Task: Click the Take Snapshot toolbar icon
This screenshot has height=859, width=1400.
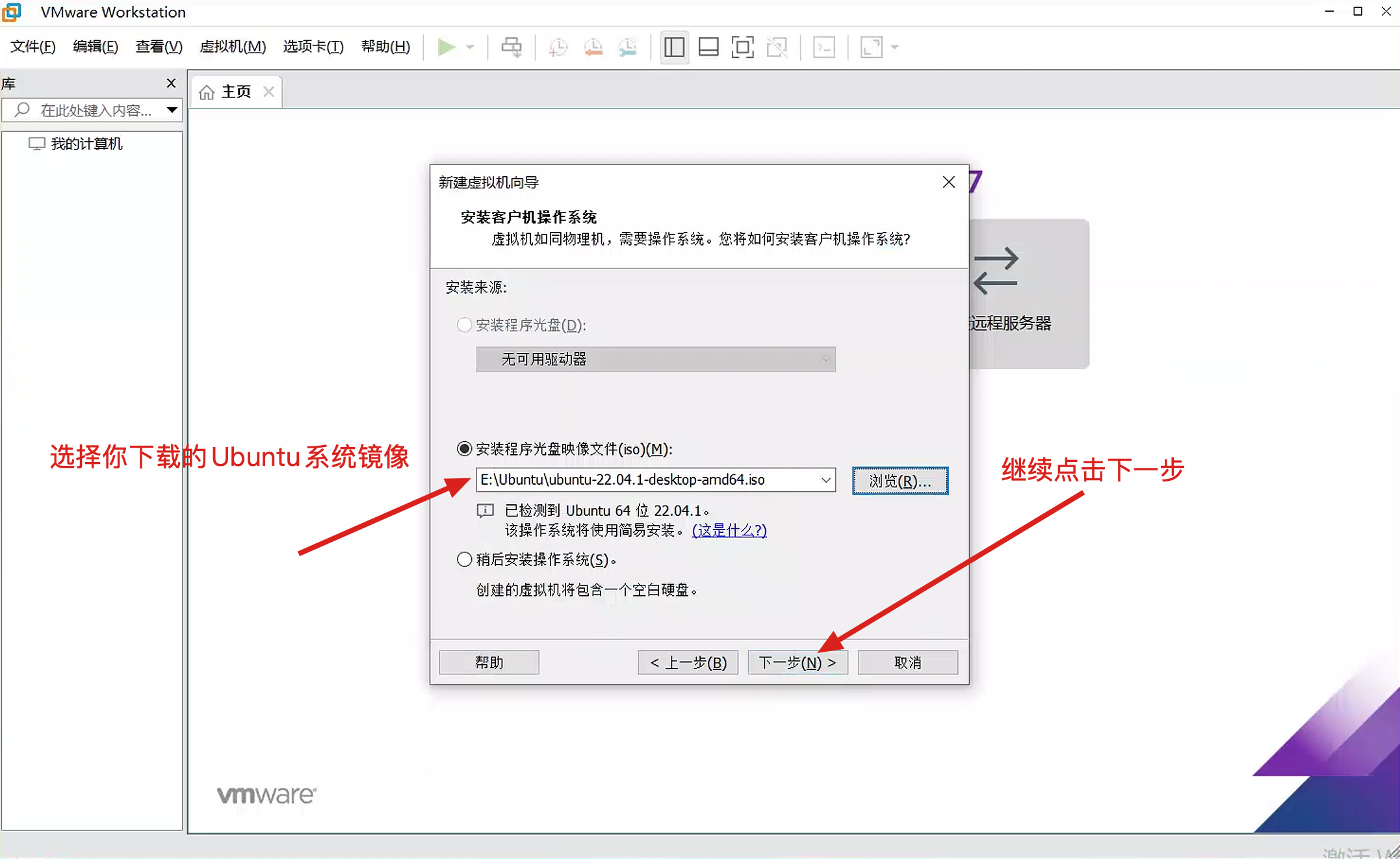Action: (558, 47)
